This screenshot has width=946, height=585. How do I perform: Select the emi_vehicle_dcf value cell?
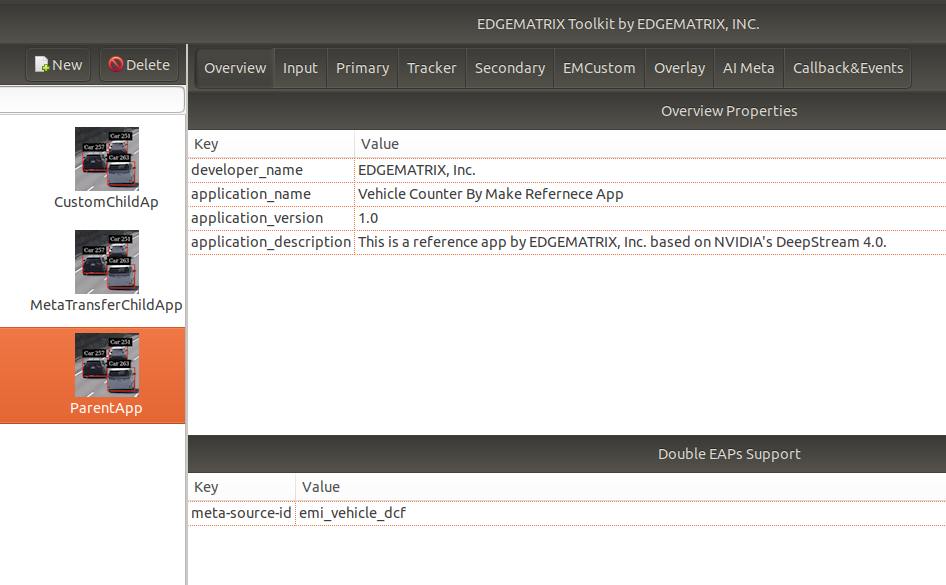tap(621, 513)
